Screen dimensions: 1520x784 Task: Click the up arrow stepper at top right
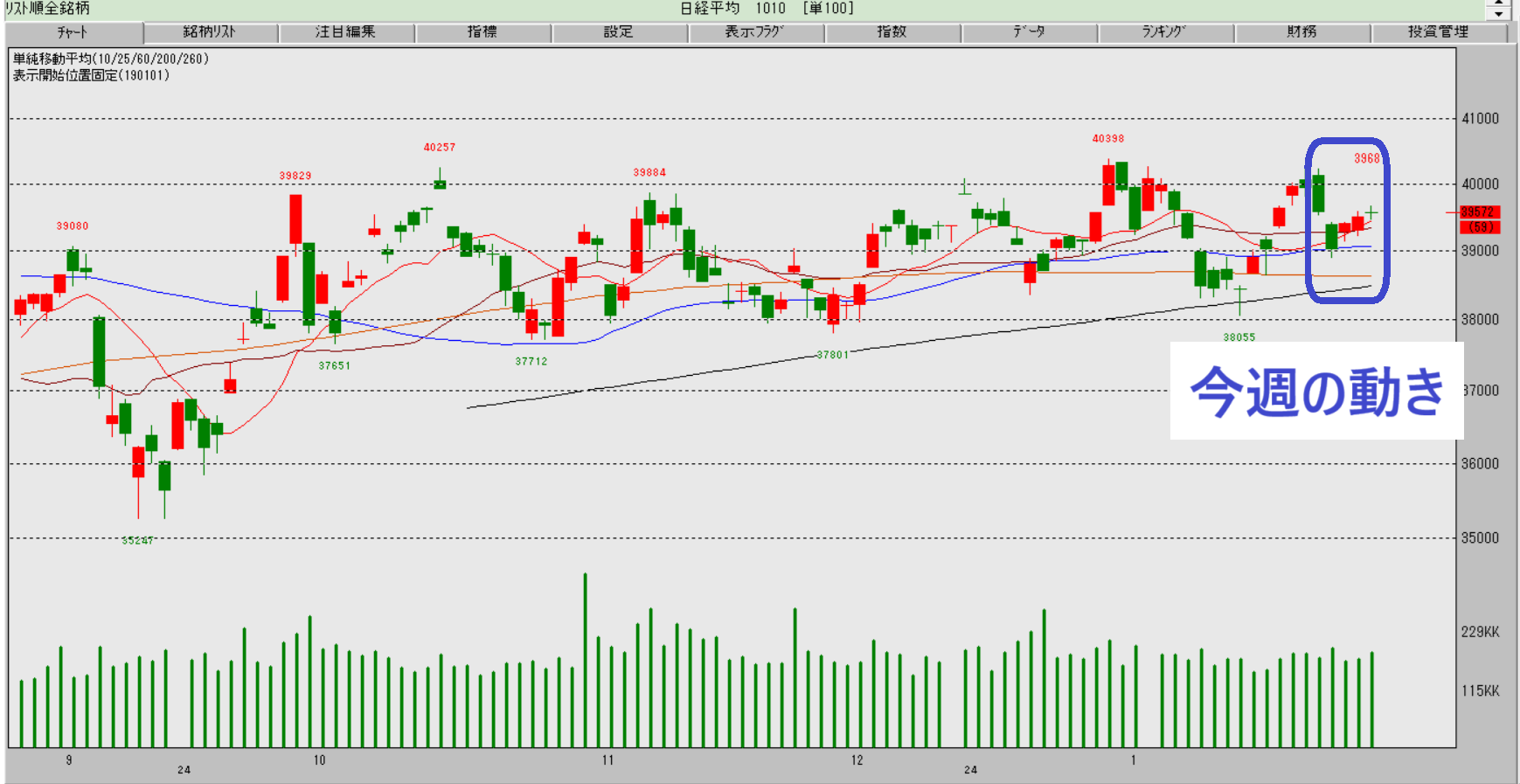click(x=1498, y=3)
